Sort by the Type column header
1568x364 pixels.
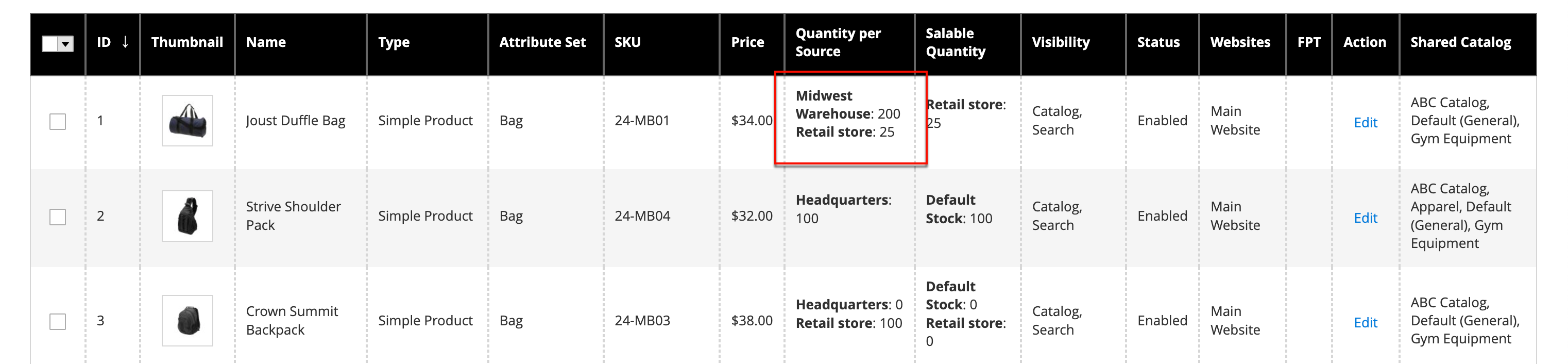(393, 42)
